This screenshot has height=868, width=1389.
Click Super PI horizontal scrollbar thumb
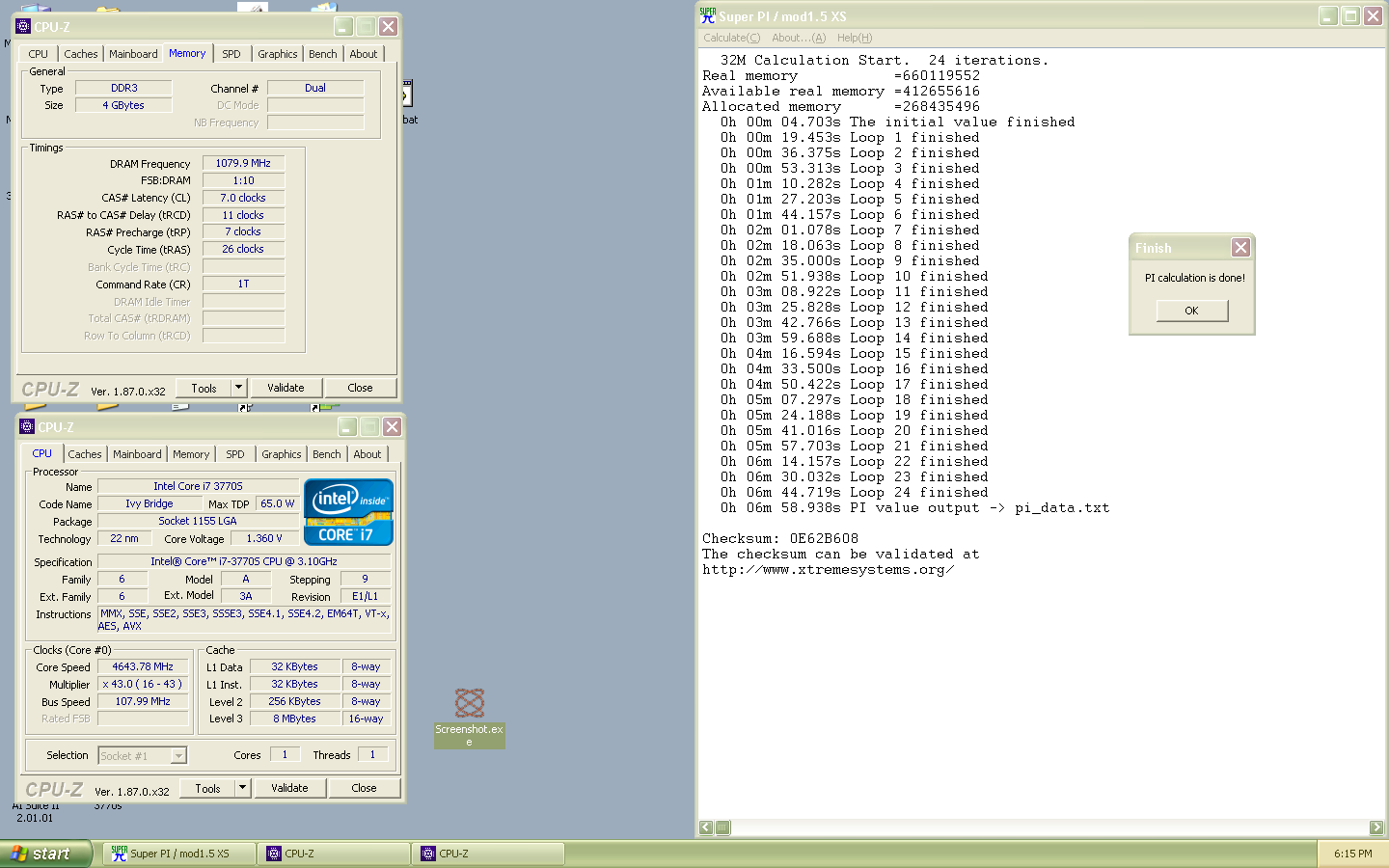pyautogui.click(x=722, y=827)
